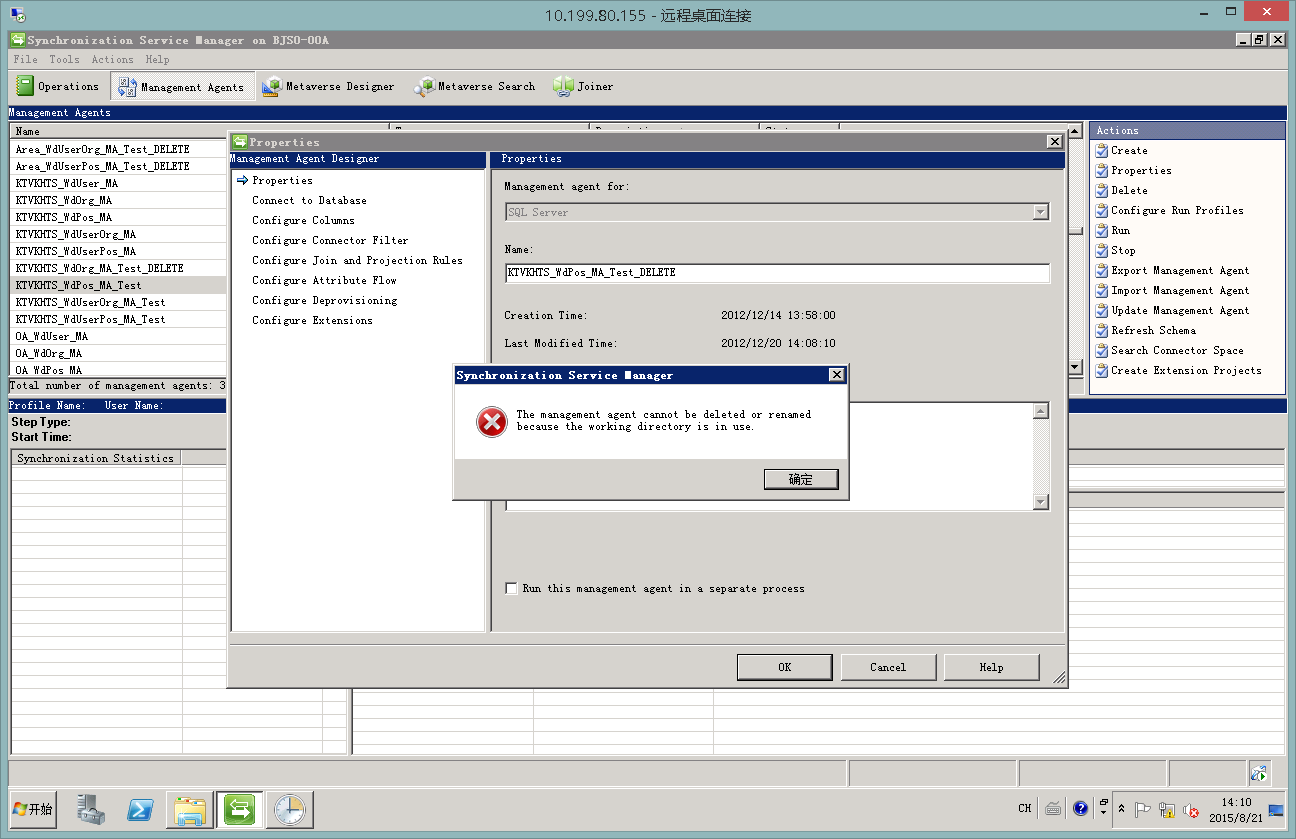Select the Synchronization Statistics tab
The image size is (1296, 839).
(x=95, y=458)
